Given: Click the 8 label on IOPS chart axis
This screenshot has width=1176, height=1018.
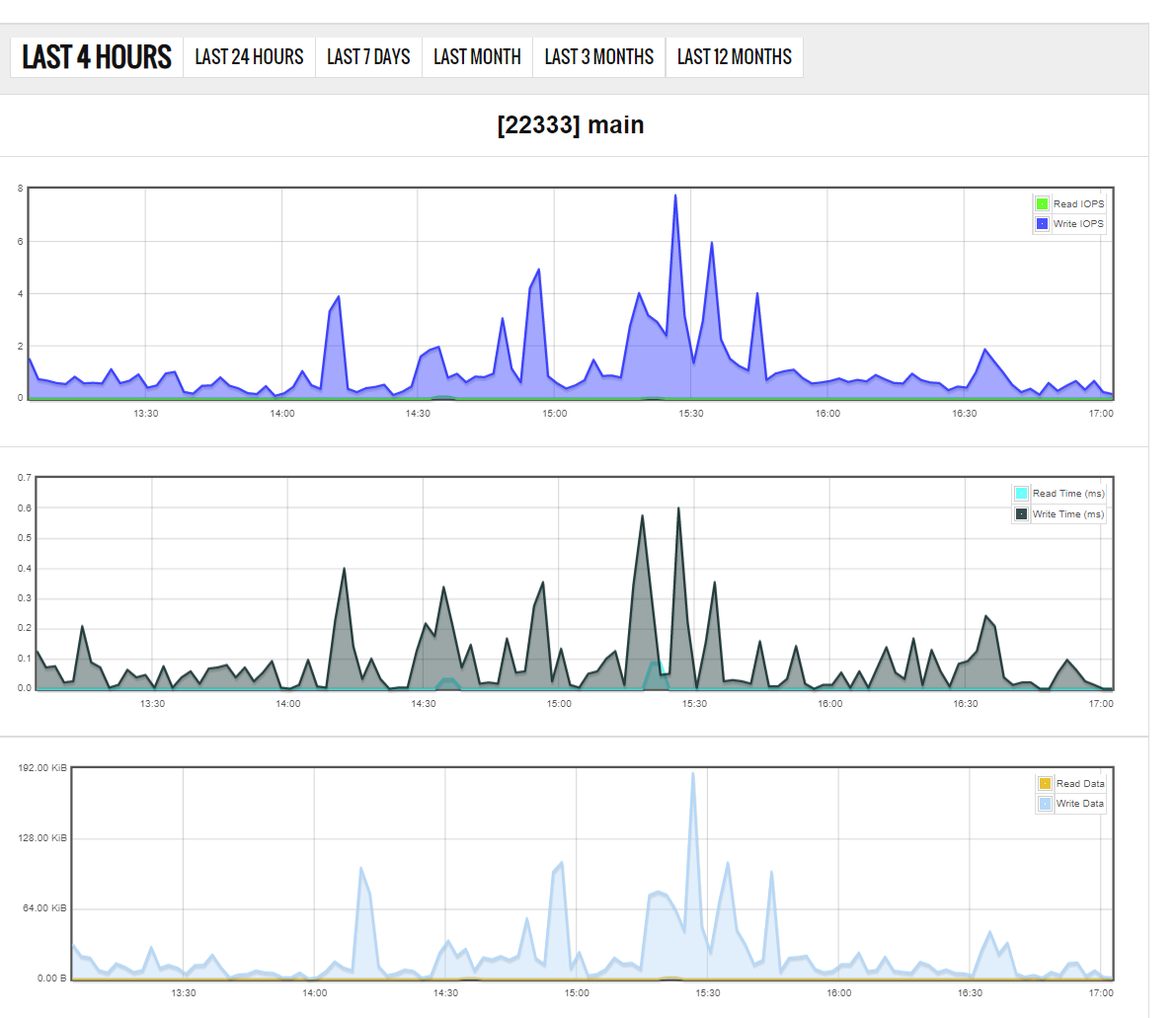Looking at the screenshot, I should [x=21, y=189].
